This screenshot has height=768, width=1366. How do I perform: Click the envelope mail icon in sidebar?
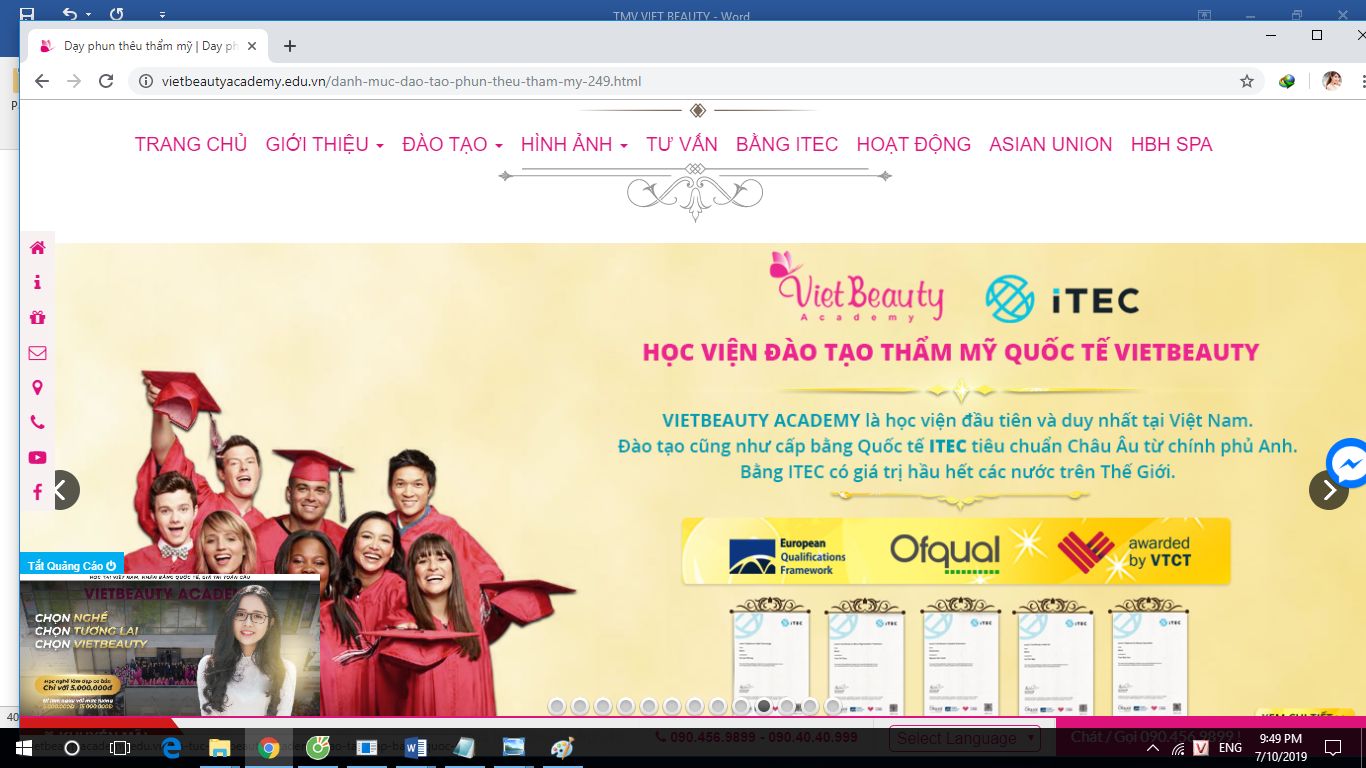click(x=37, y=353)
